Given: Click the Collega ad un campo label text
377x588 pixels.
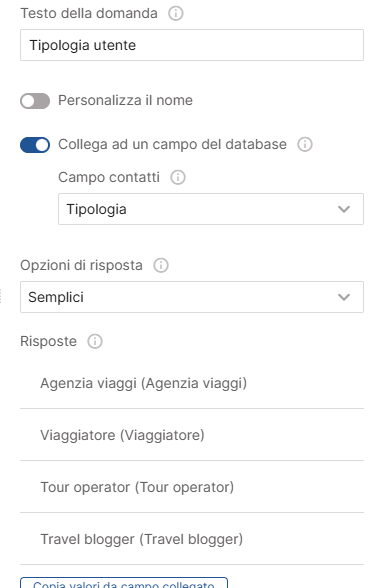Looking at the screenshot, I should (x=172, y=144).
